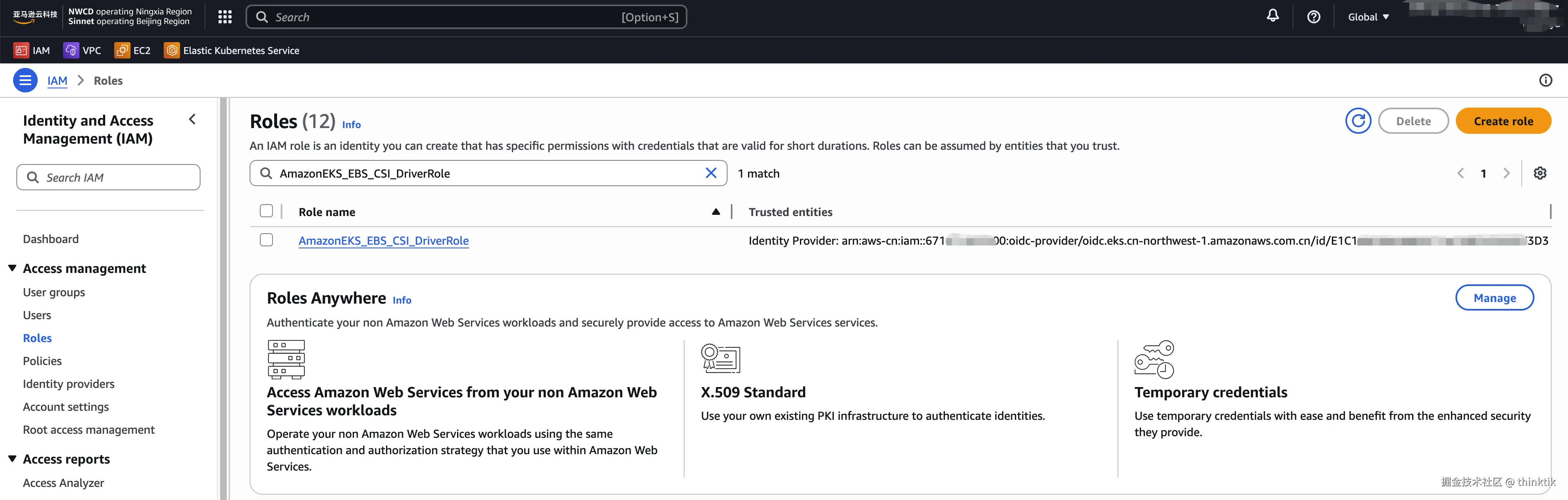Click the IAM breadcrumb link

coord(57,81)
